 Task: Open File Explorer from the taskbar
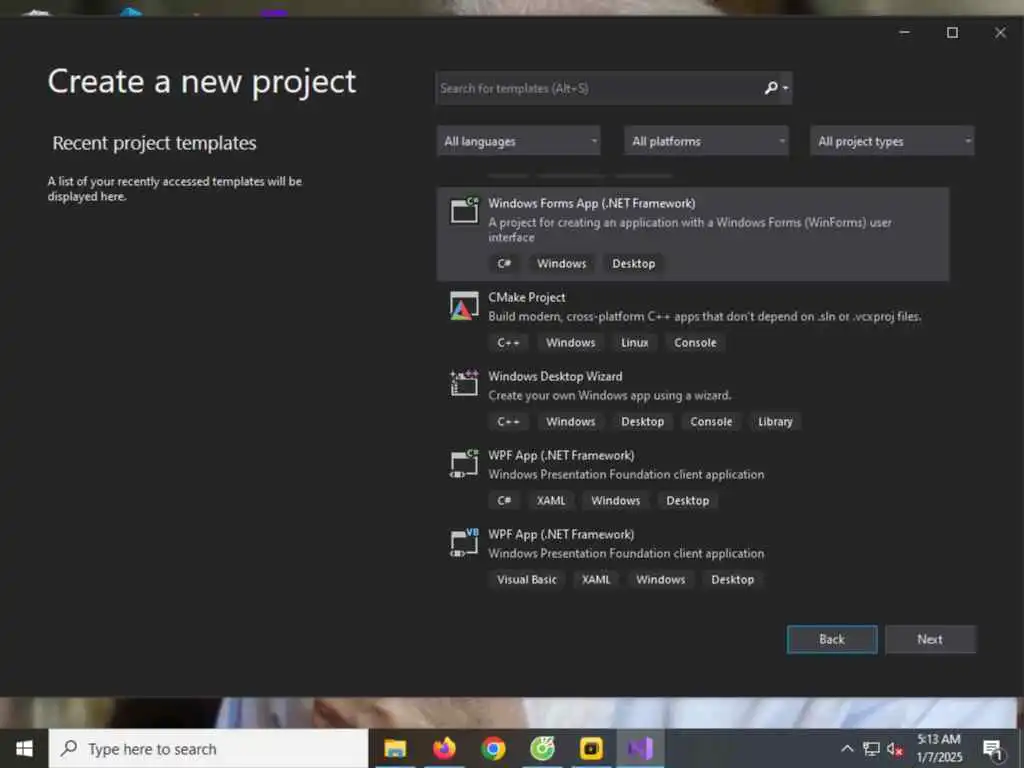[x=395, y=748]
